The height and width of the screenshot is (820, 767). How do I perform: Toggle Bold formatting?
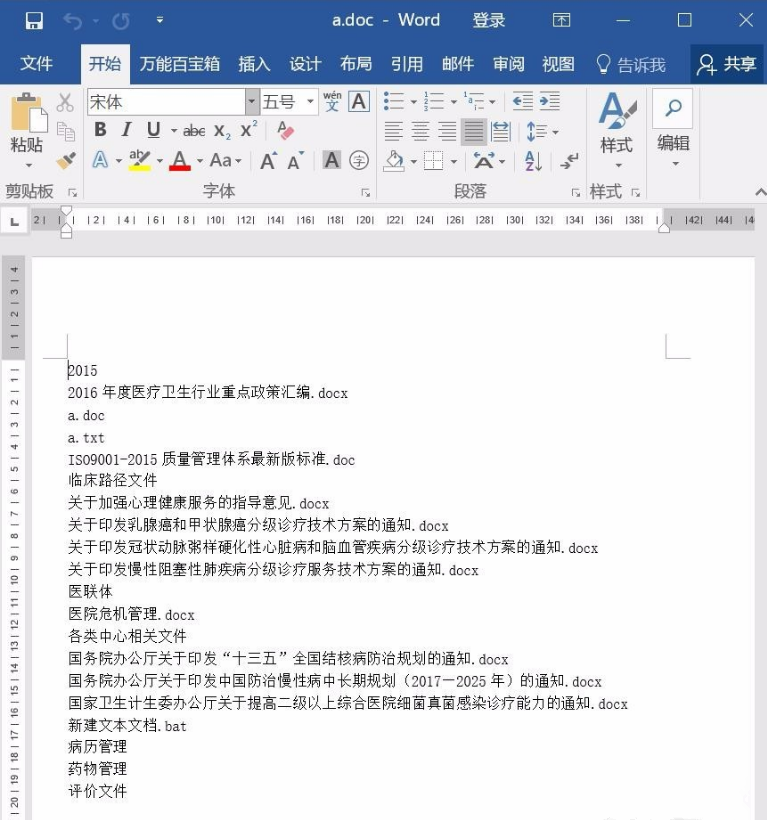[100, 130]
